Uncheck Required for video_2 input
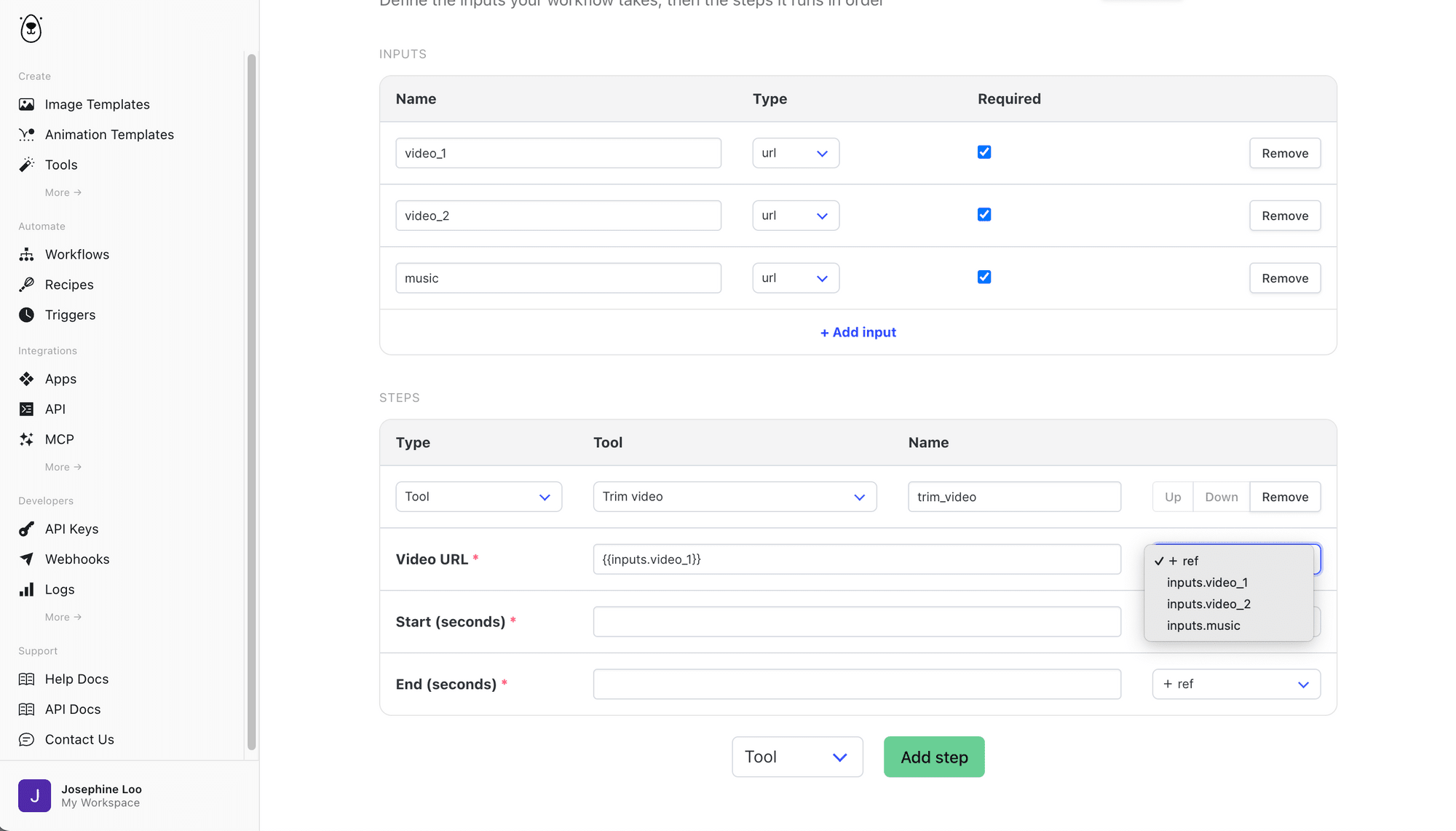The height and width of the screenshot is (831, 1456). click(984, 215)
